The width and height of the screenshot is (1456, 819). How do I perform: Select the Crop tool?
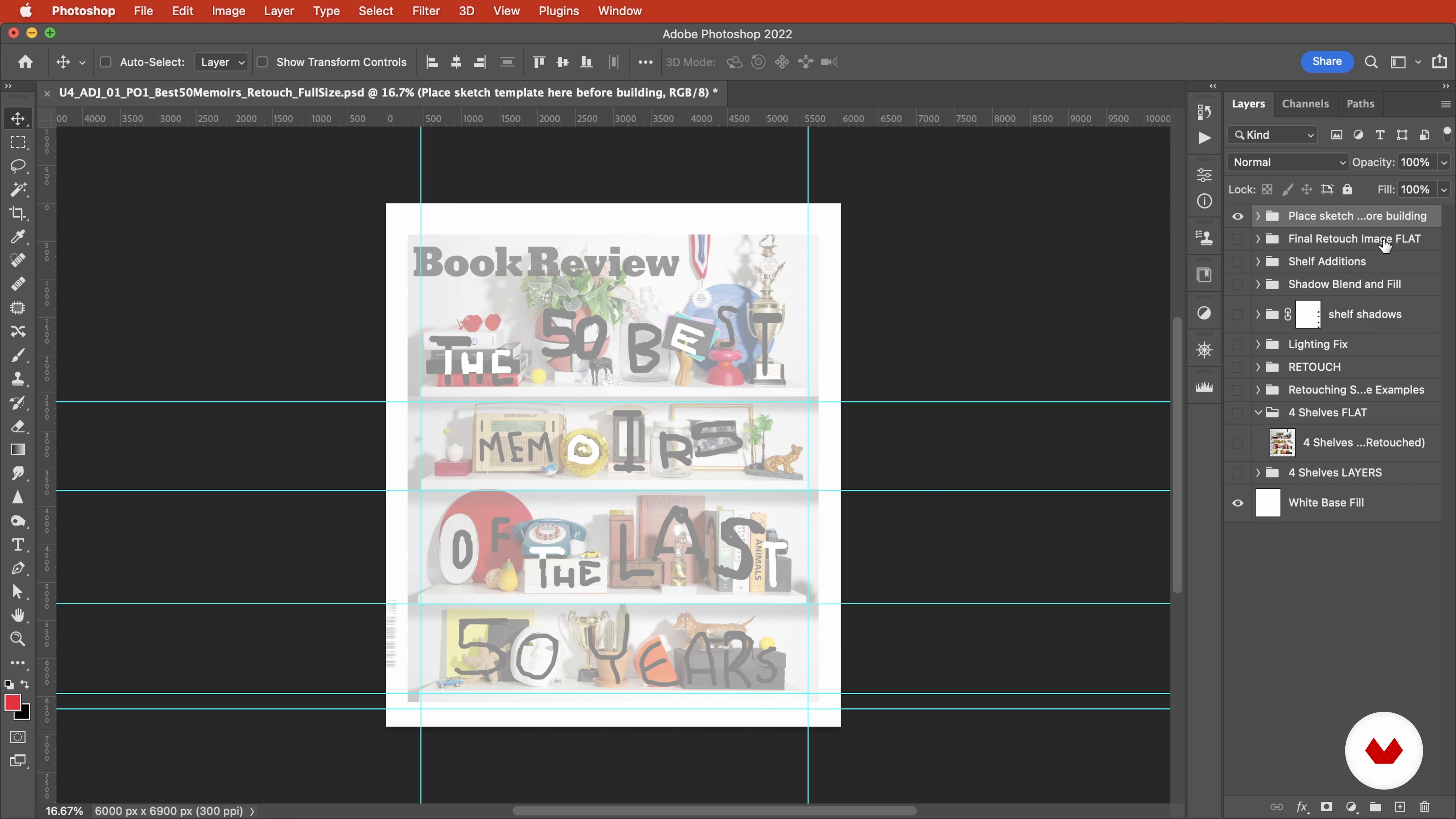pyautogui.click(x=17, y=213)
